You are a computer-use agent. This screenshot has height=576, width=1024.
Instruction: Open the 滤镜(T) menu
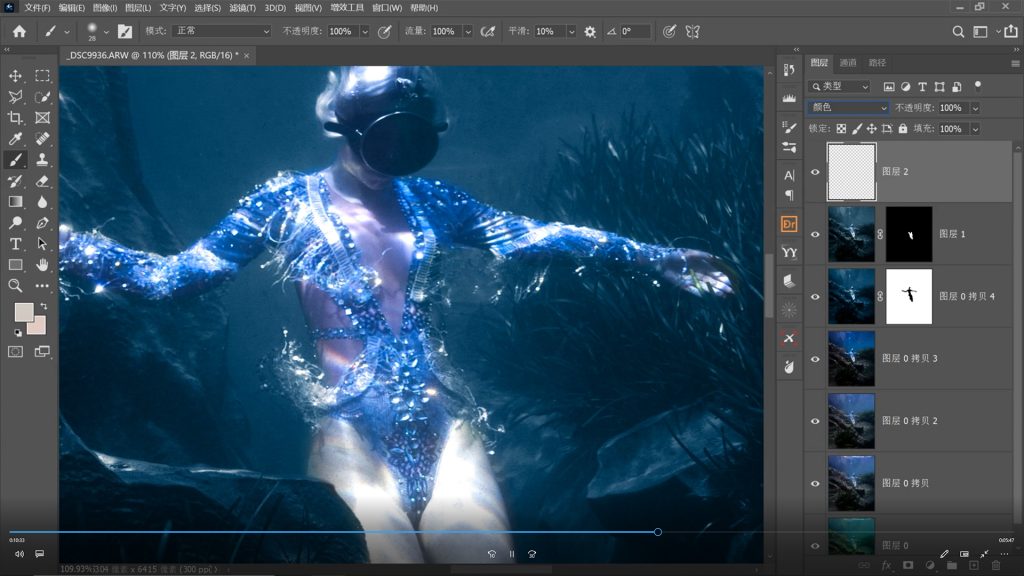pyautogui.click(x=242, y=8)
